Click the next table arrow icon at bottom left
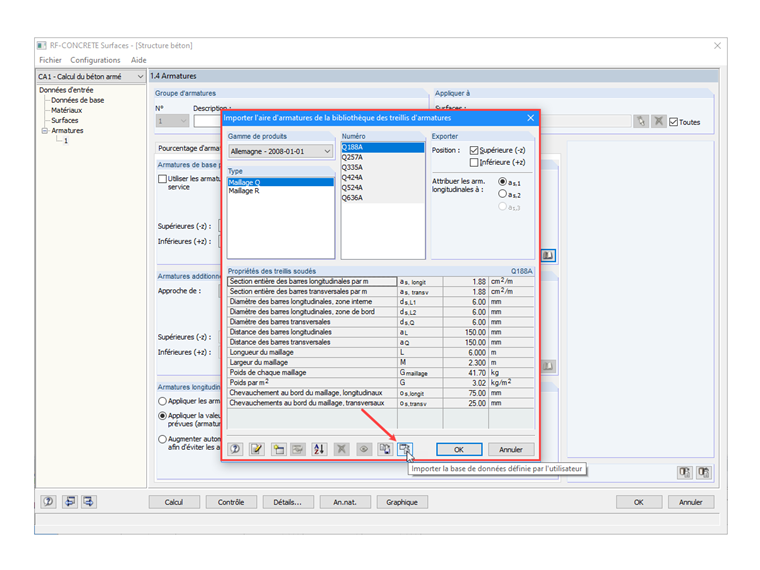 89,502
